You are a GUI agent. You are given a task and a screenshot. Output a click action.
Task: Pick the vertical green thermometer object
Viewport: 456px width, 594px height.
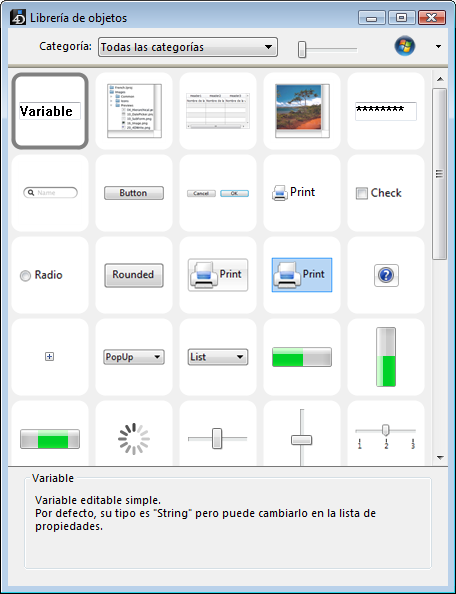coord(386,357)
